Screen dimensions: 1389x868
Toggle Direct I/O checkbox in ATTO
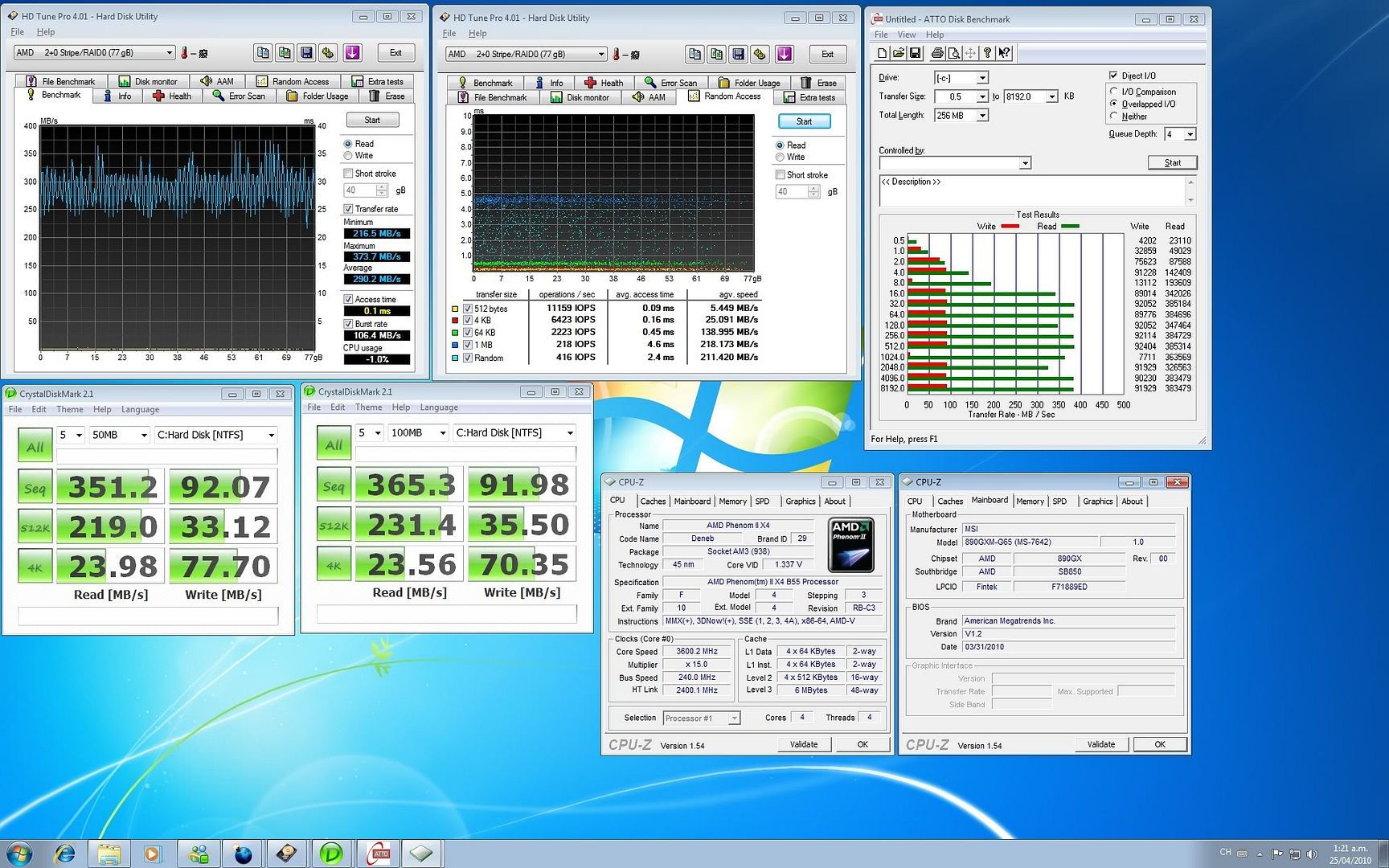click(x=1113, y=76)
